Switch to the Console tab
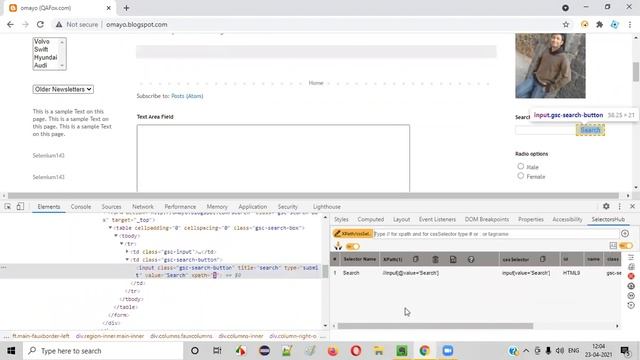This screenshot has width=640, height=360. (x=81, y=207)
